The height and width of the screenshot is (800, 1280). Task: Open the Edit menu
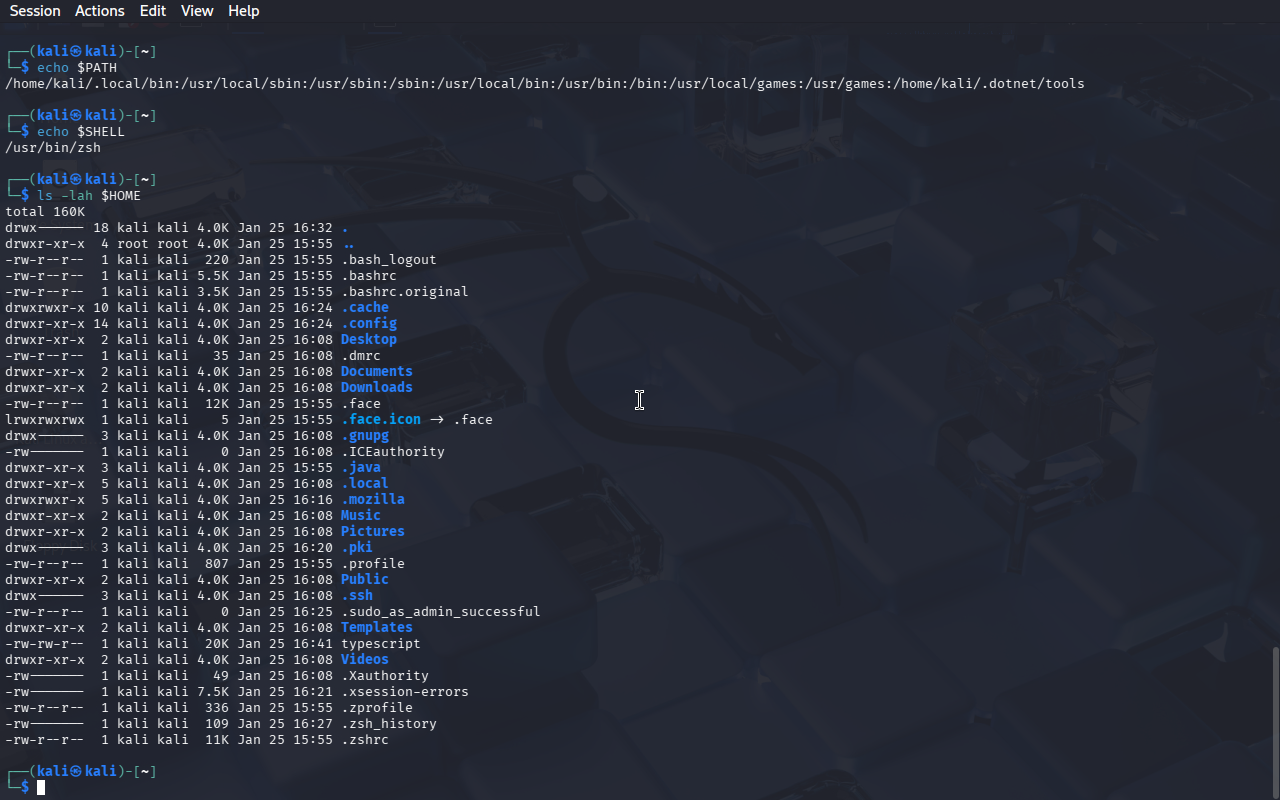tap(153, 11)
